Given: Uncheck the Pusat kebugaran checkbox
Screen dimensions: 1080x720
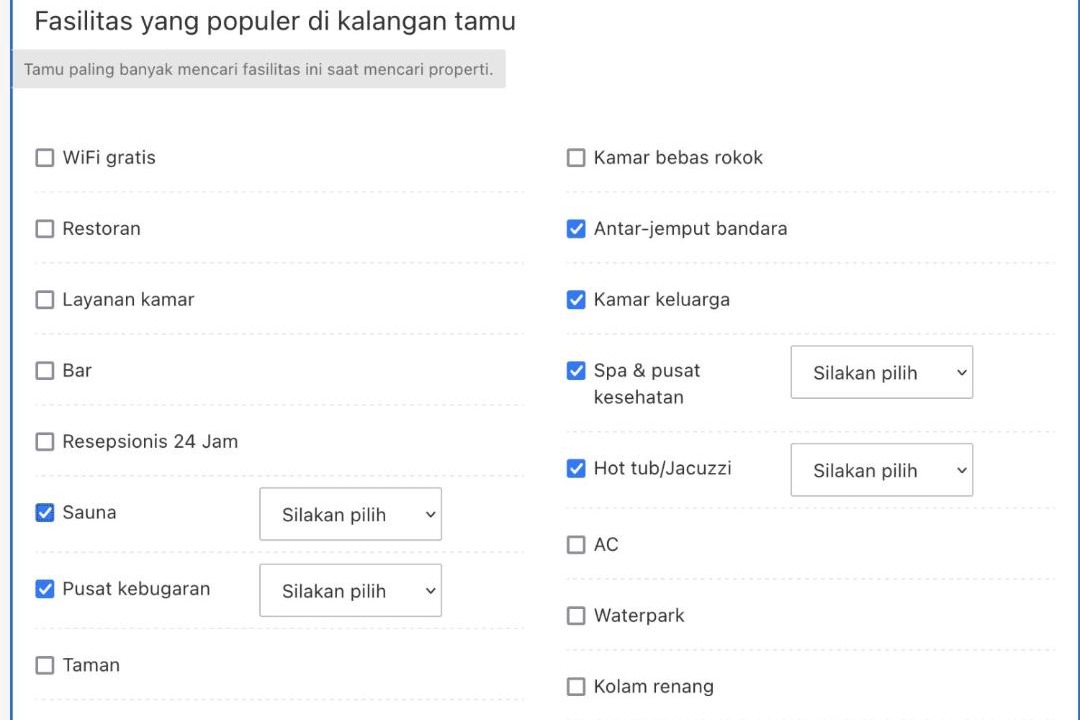Looking at the screenshot, I should point(45,589).
